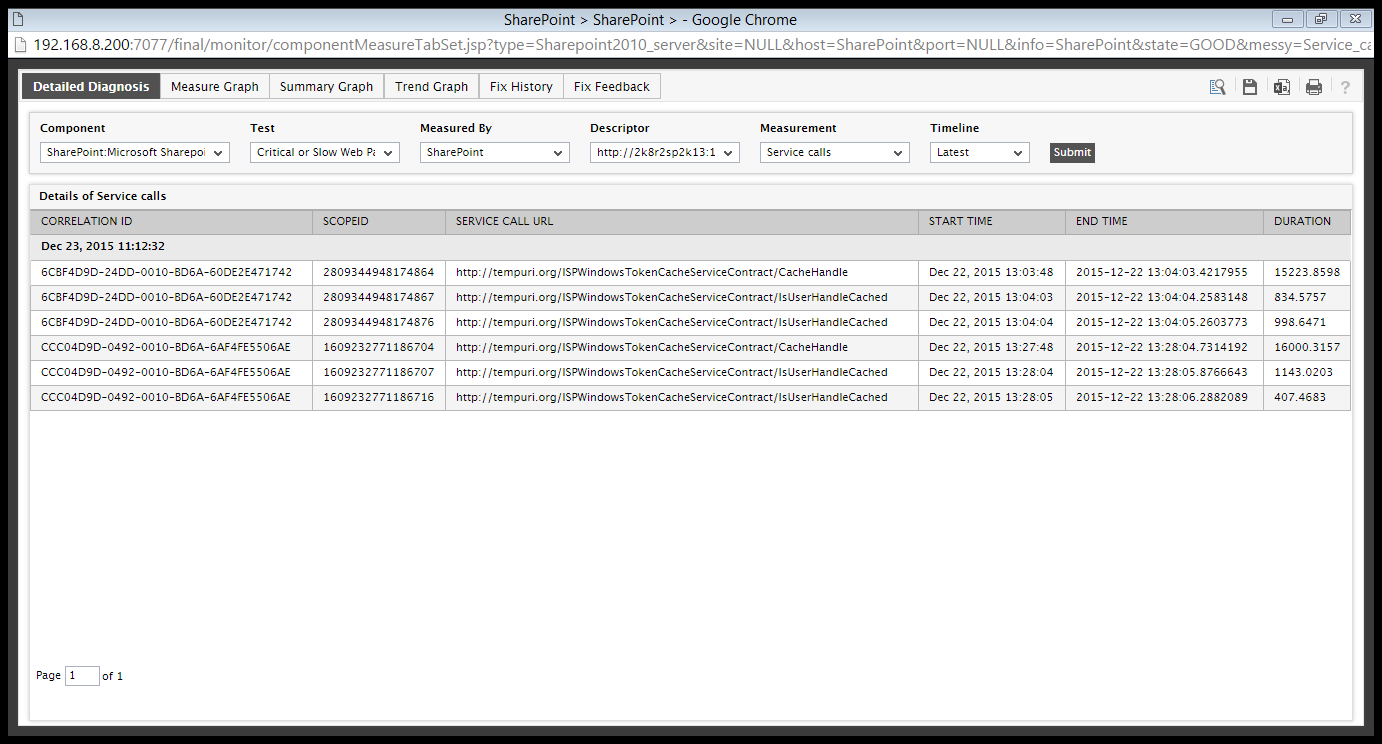Click the Details of Service calls heading
The width and height of the screenshot is (1382, 744).
[x=103, y=196]
